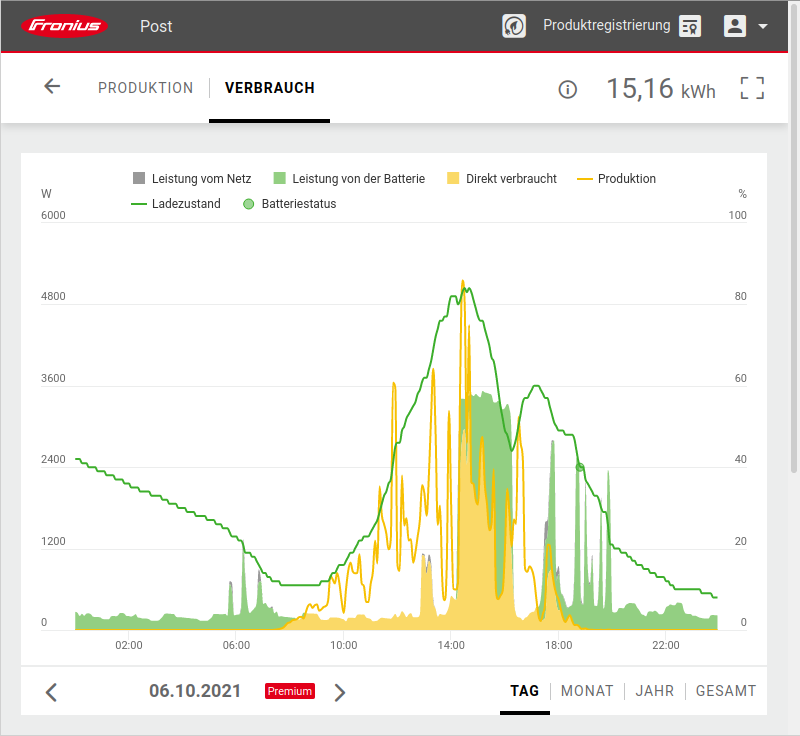800x736 pixels.
Task: Advance to the next day
Action: tap(340, 691)
